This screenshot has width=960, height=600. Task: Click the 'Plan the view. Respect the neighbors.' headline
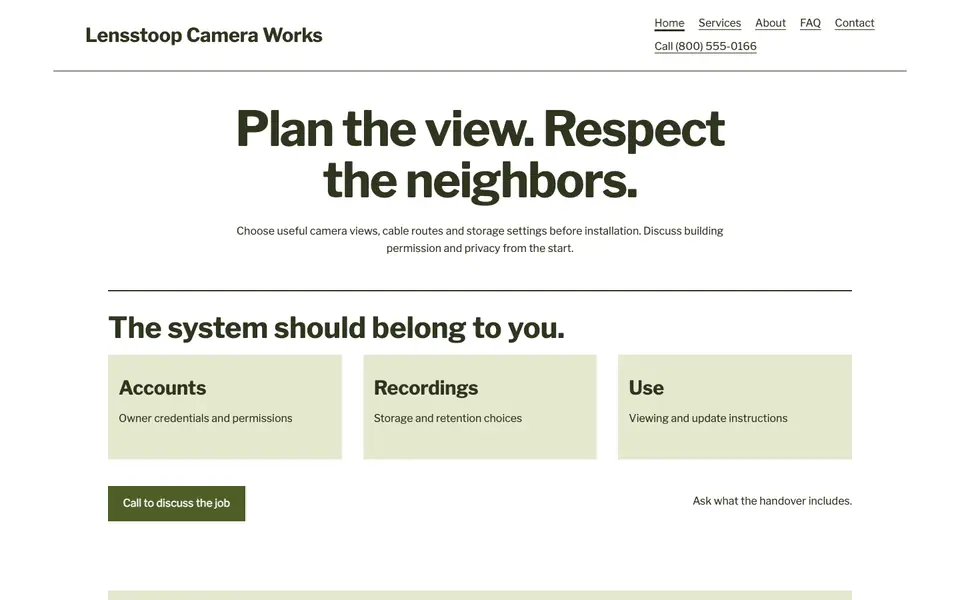tap(480, 155)
